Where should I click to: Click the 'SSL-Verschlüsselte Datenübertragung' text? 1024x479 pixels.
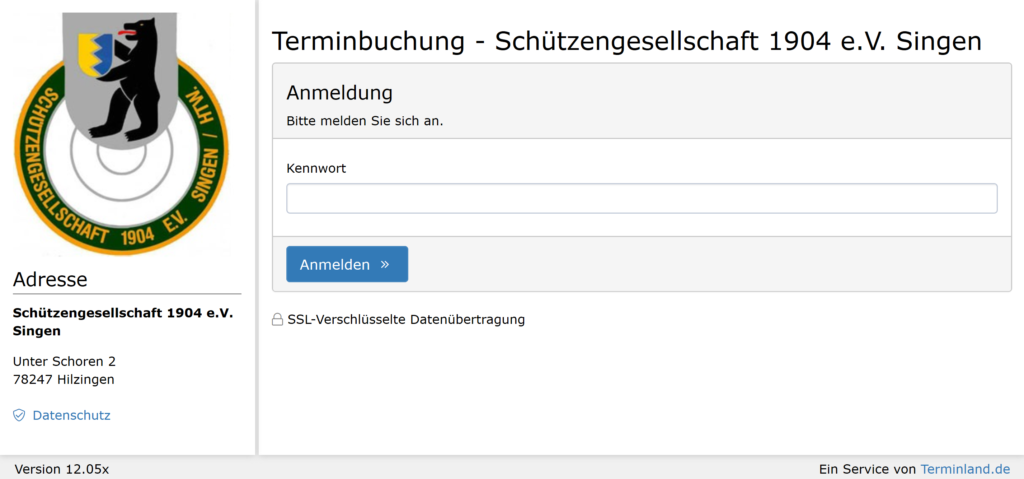coord(406,320)
